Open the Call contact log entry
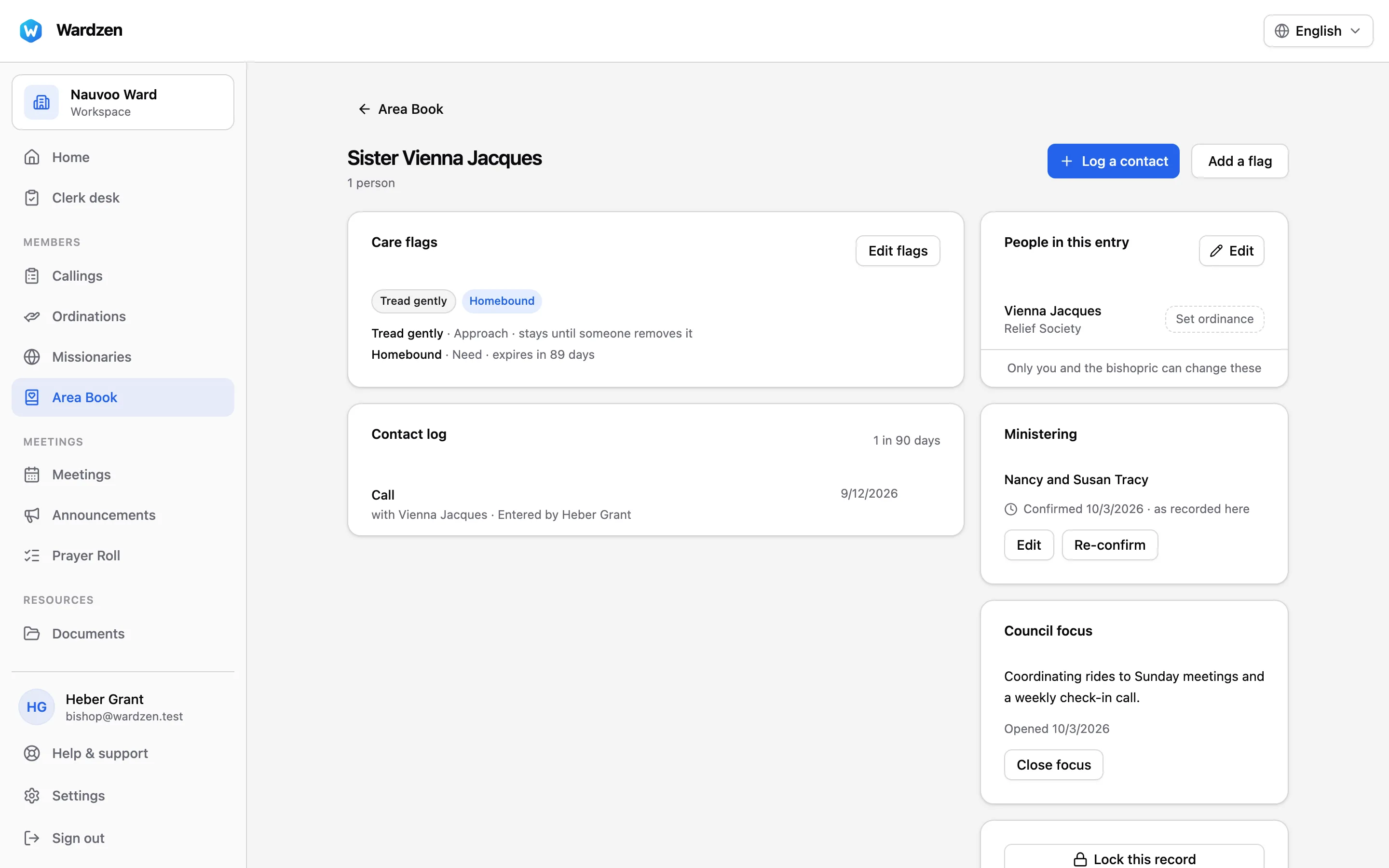The image size is (1389, 868). pyautogui.click(x=655, y=504)
